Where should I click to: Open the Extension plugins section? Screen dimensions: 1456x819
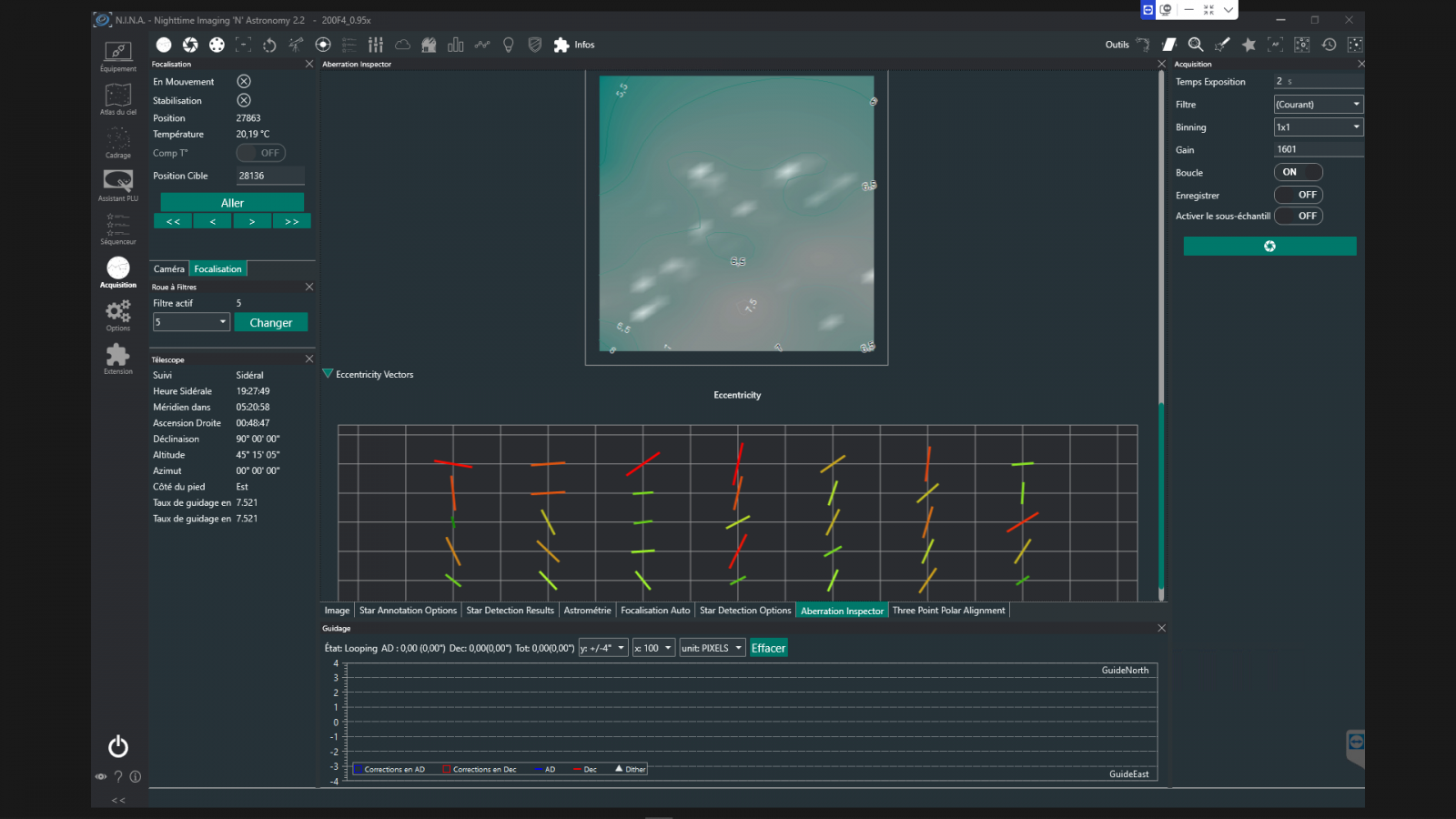(x=118, y=359)
